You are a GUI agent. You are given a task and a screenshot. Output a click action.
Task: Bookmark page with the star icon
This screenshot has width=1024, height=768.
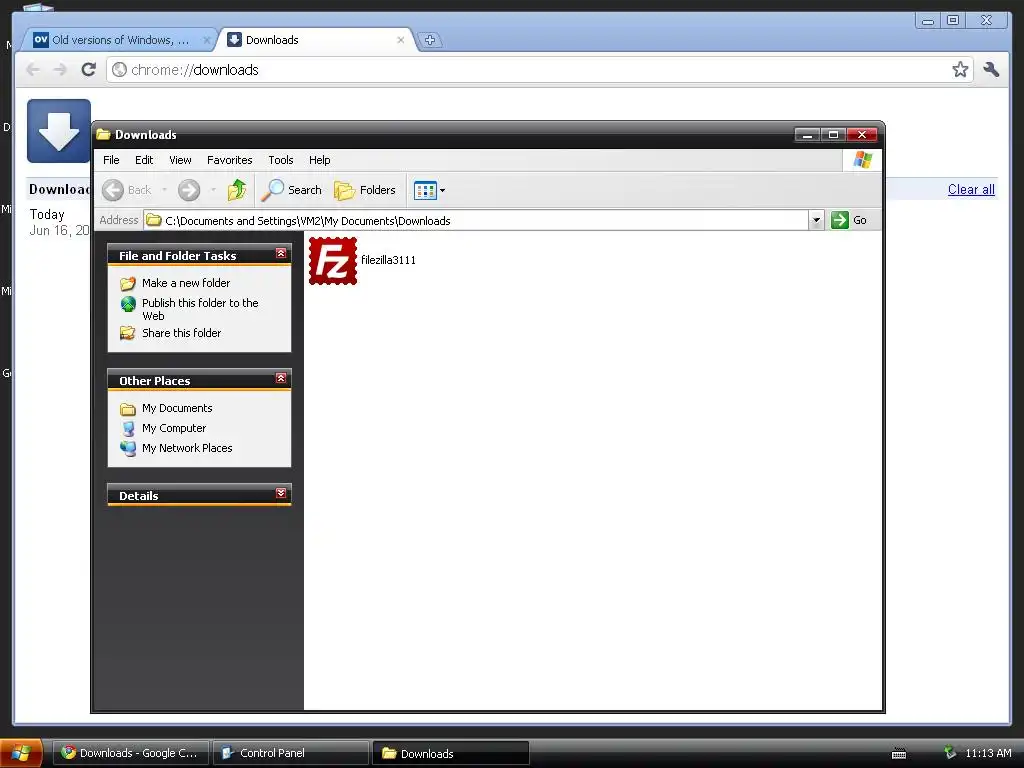[960, 69]
